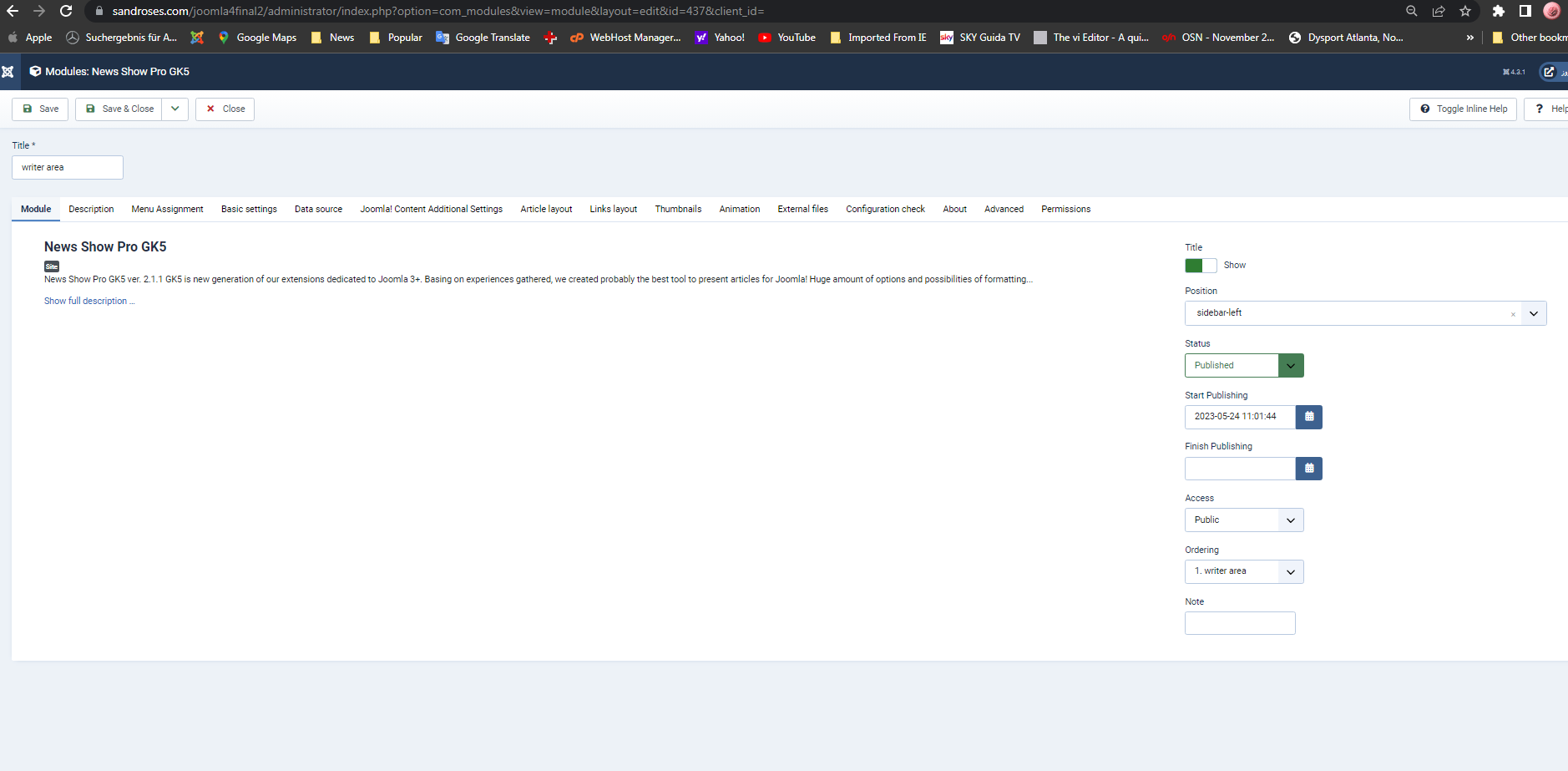This screenshot has height=771, width=1568.
Task: Open the Menu Assignment tab
Action: pyautogui.click(x=167, y=210)
